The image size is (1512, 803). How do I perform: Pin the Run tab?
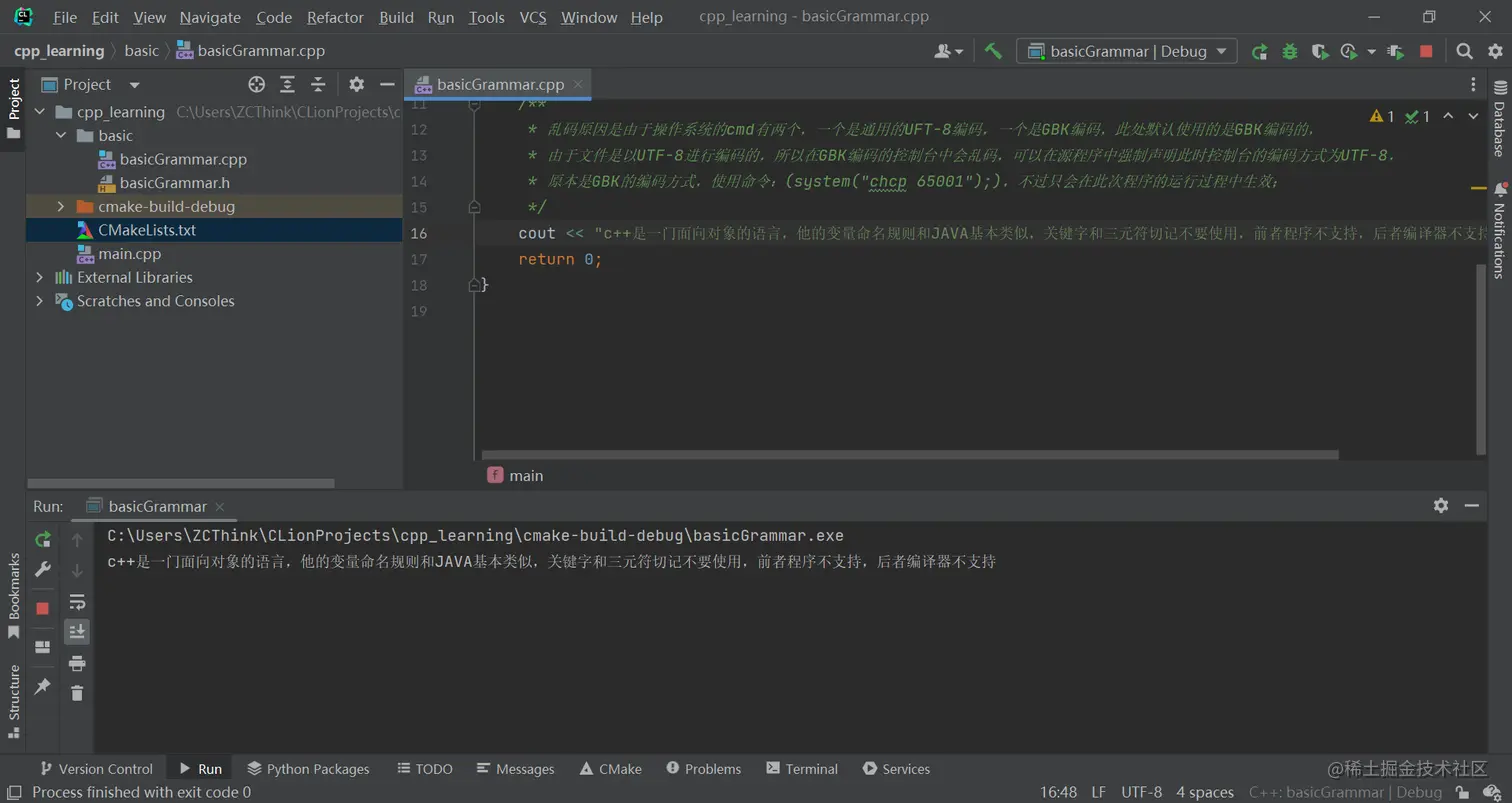click(42, 687)
